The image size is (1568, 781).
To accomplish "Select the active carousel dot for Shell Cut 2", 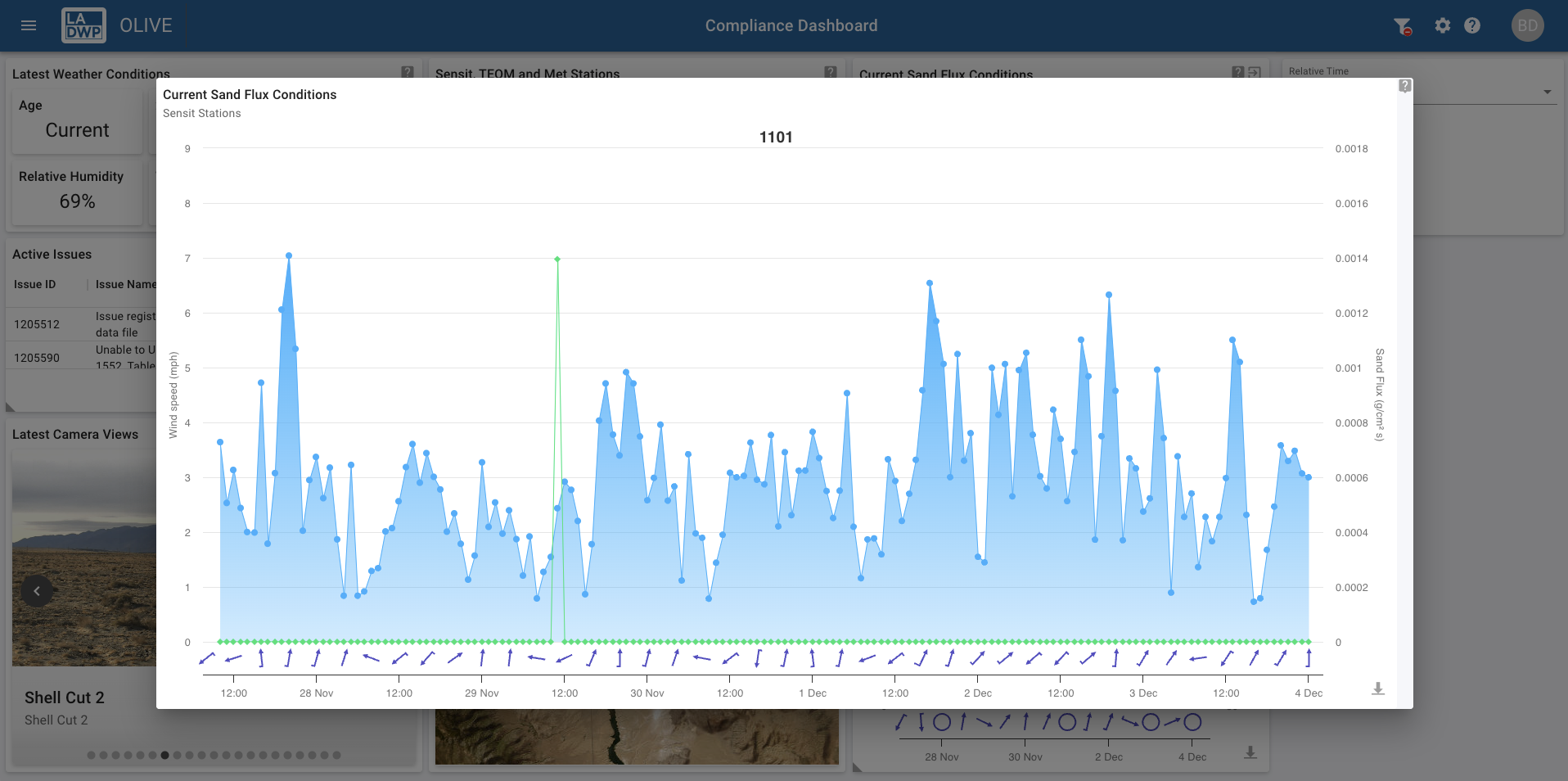I will (164, 755).
